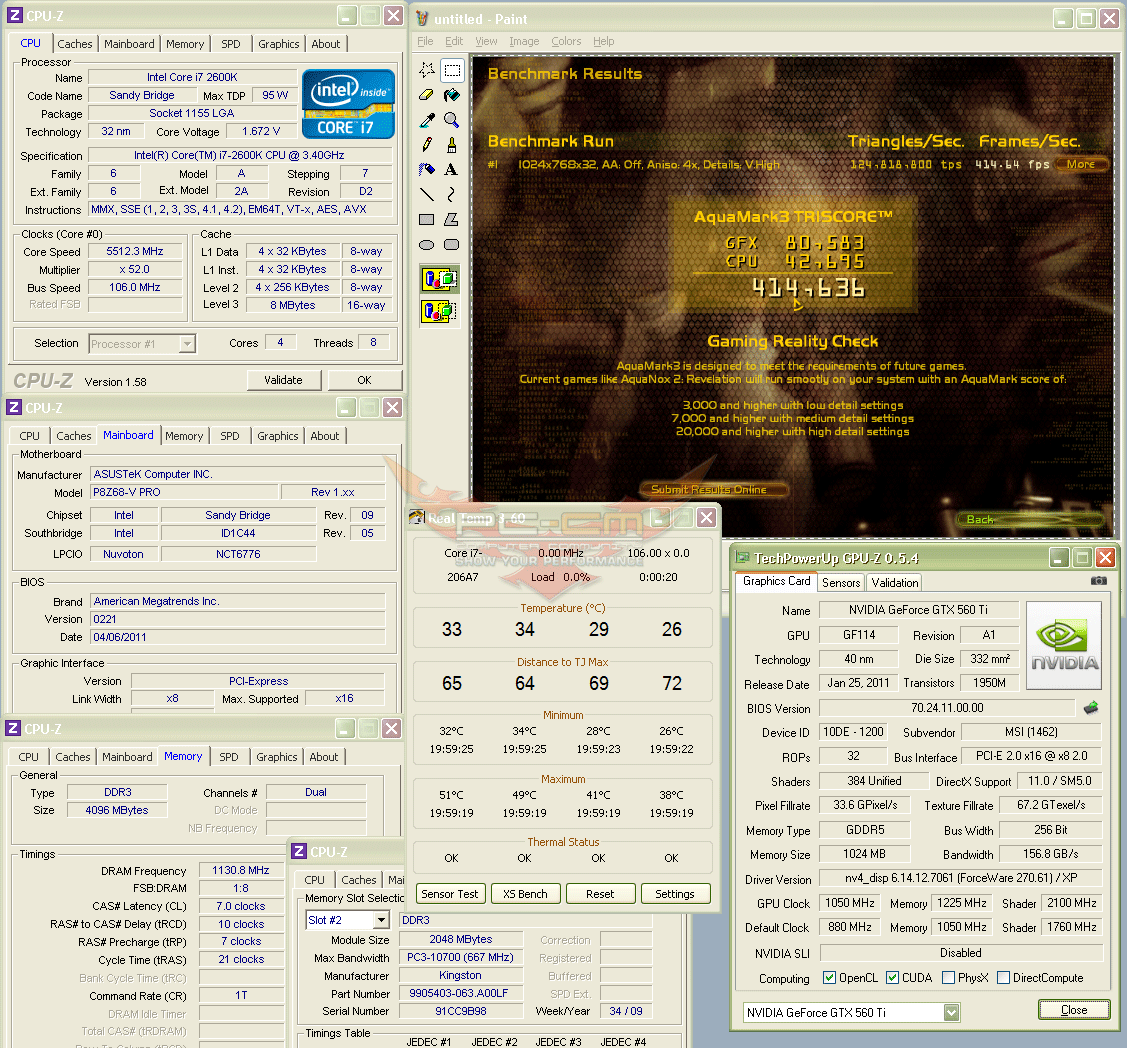1127x1048 pixels.
Task: Click the Intel Core i7 logo in CPU-Z
Action: (x=348, y=104)
